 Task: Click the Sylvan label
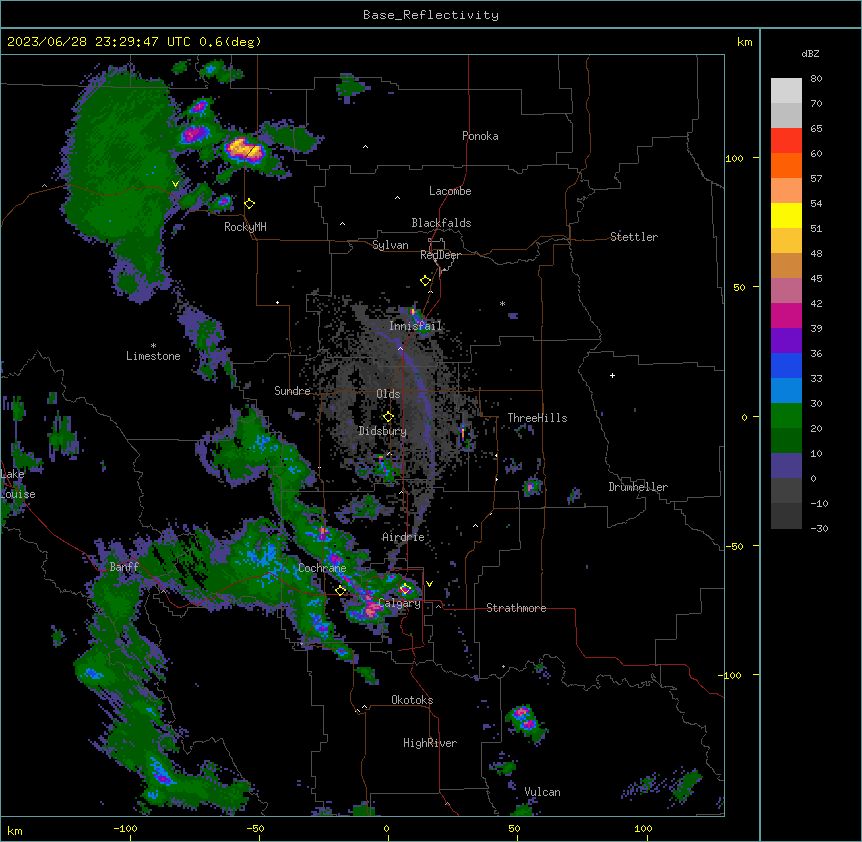pos(390,245)
